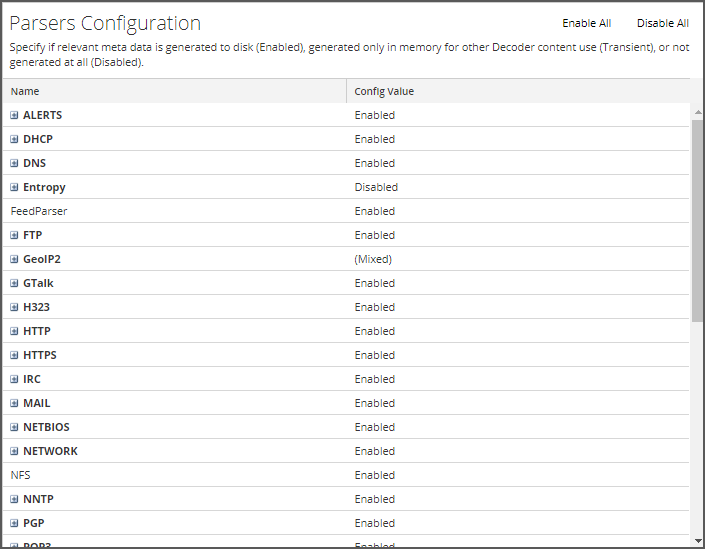Click Disable All button
This screenshot has height=549, width=705.
click(x=662, y=23)
